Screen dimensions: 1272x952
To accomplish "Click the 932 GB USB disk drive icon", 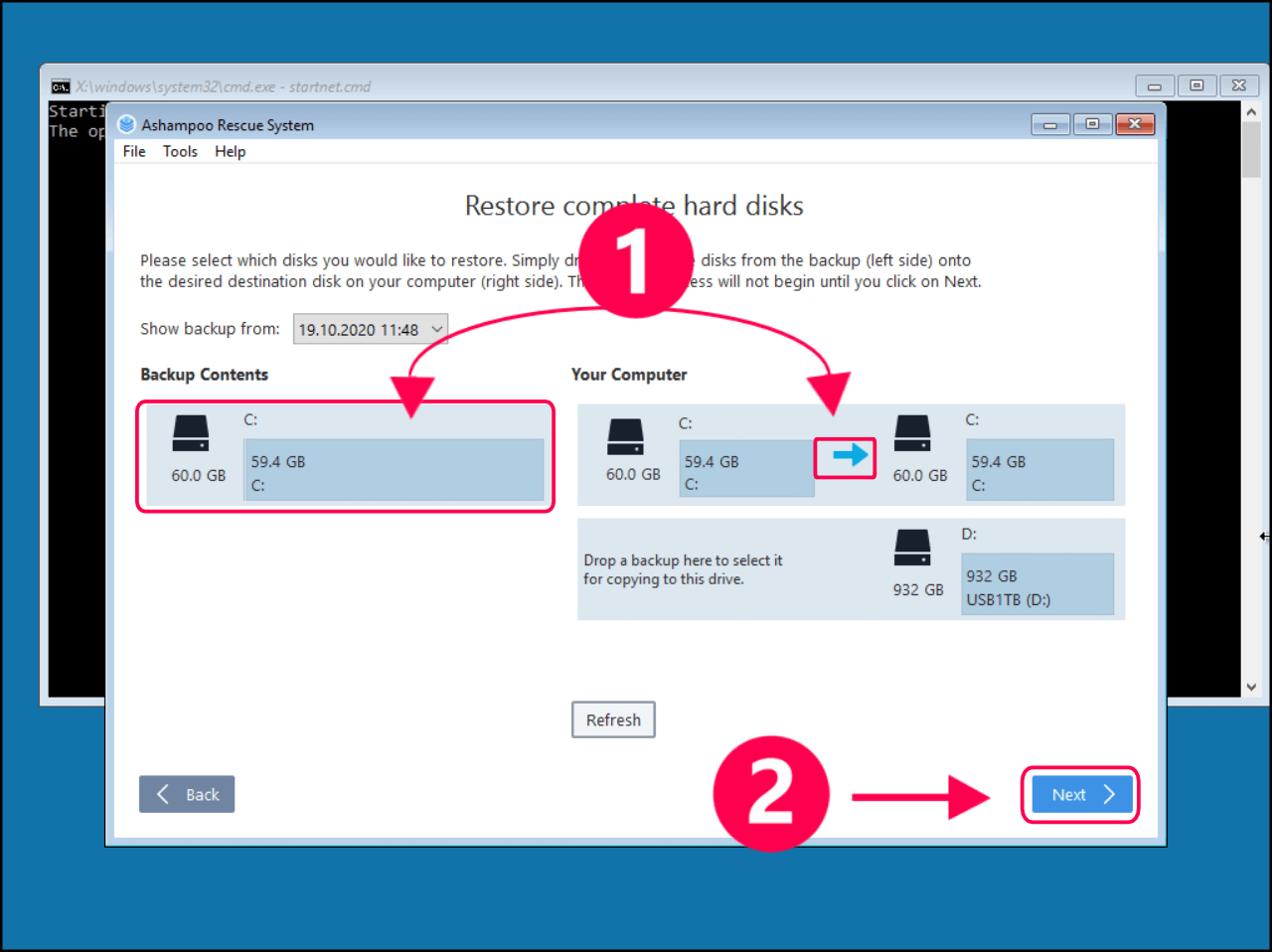I will 912,548.
